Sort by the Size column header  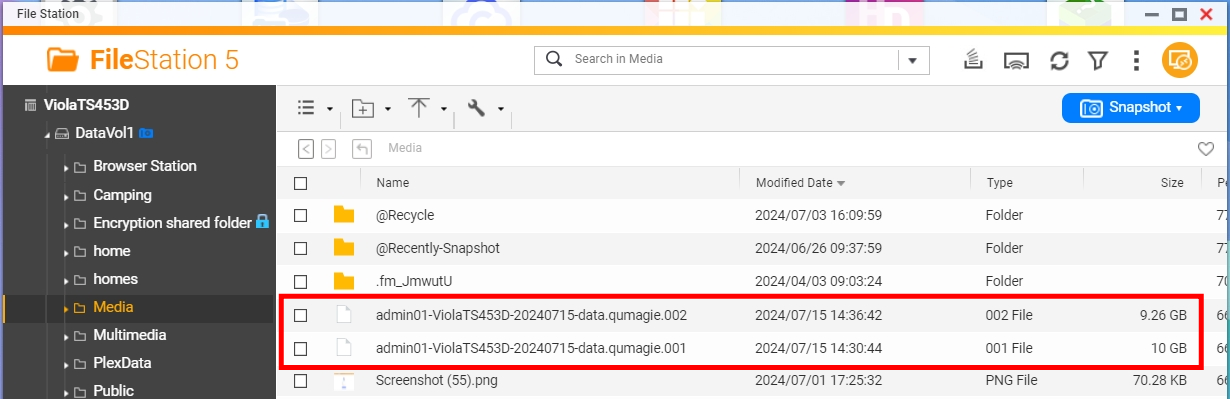[1172, 183]
